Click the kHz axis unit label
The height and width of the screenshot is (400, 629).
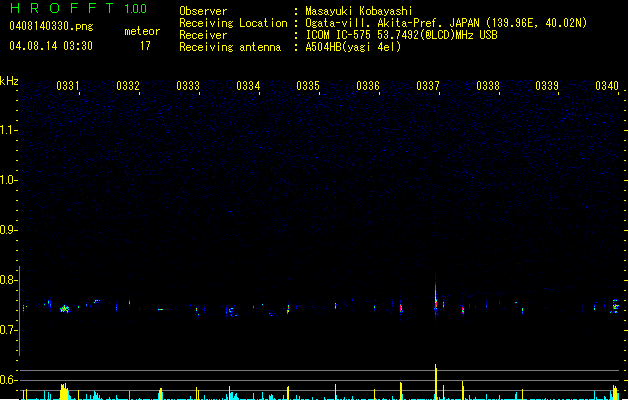[9, 81]
